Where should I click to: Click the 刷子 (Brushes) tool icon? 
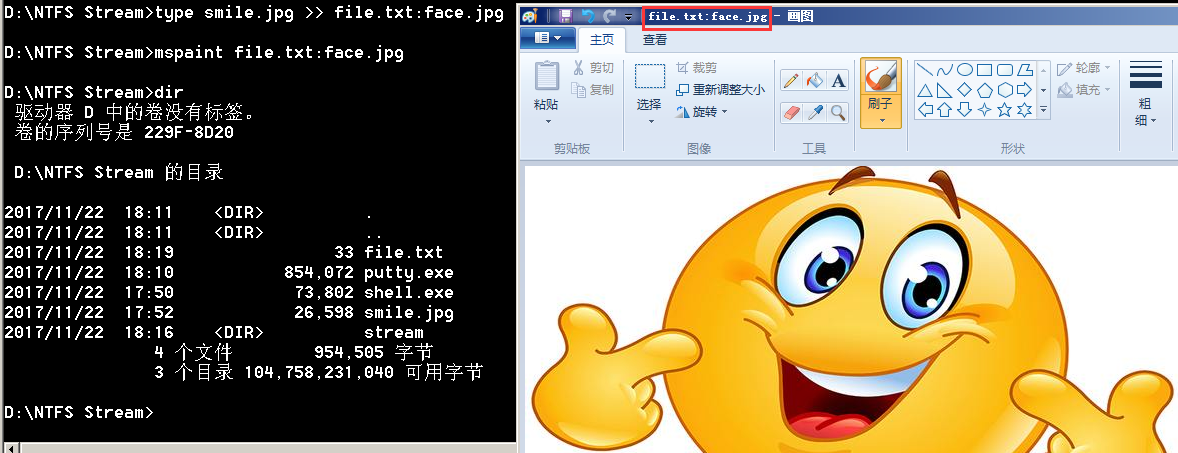tap(880, 77)
